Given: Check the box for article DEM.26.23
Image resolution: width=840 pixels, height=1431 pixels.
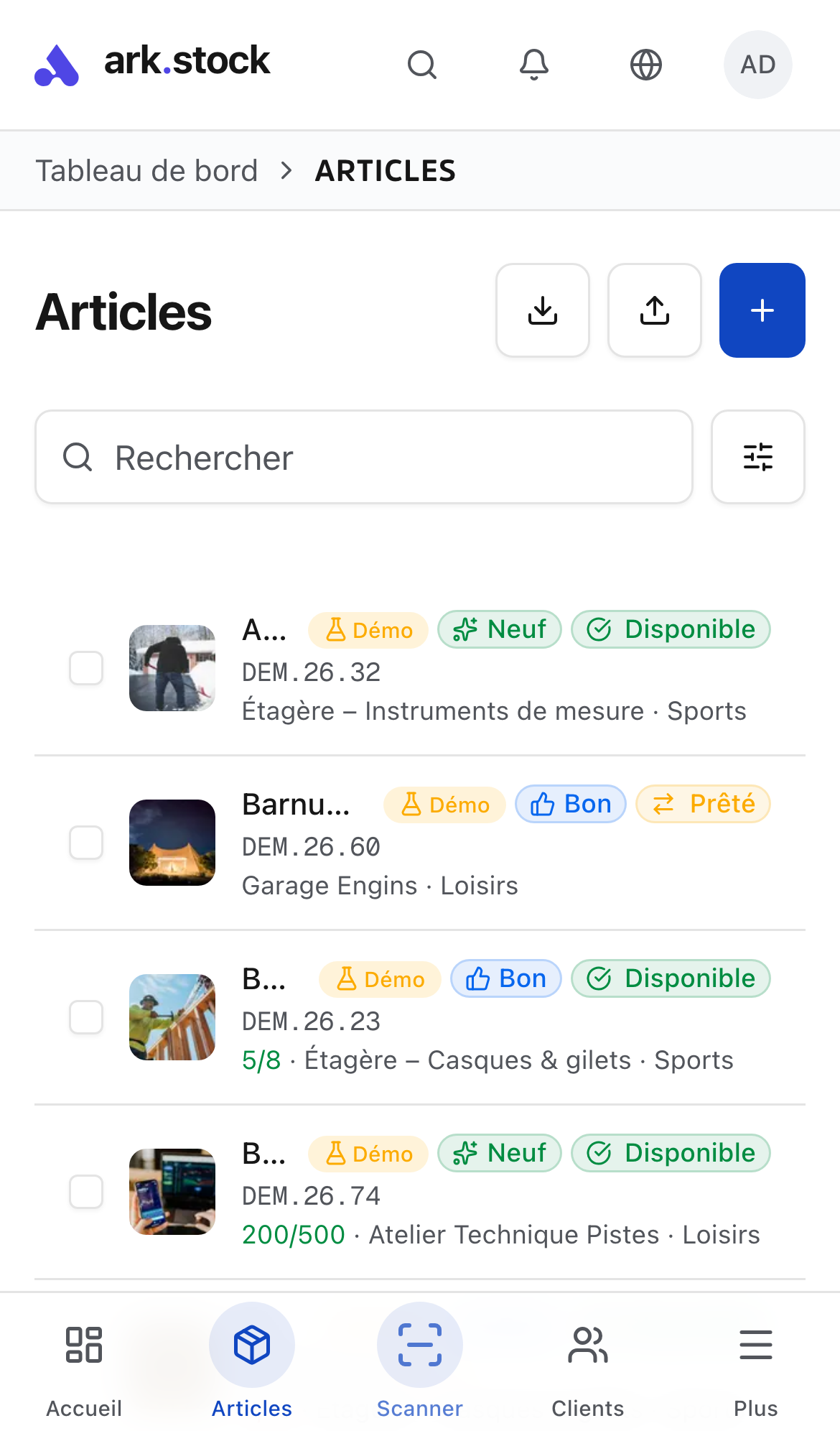Looking at the screenshot, I should pyautogui.click(x=86, y=1017).
